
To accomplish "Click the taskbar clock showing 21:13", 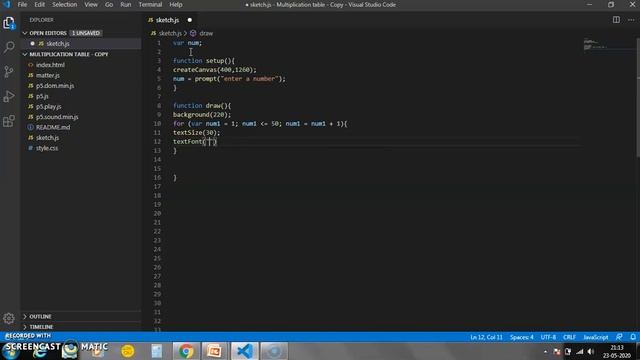I will coord(617,351).
